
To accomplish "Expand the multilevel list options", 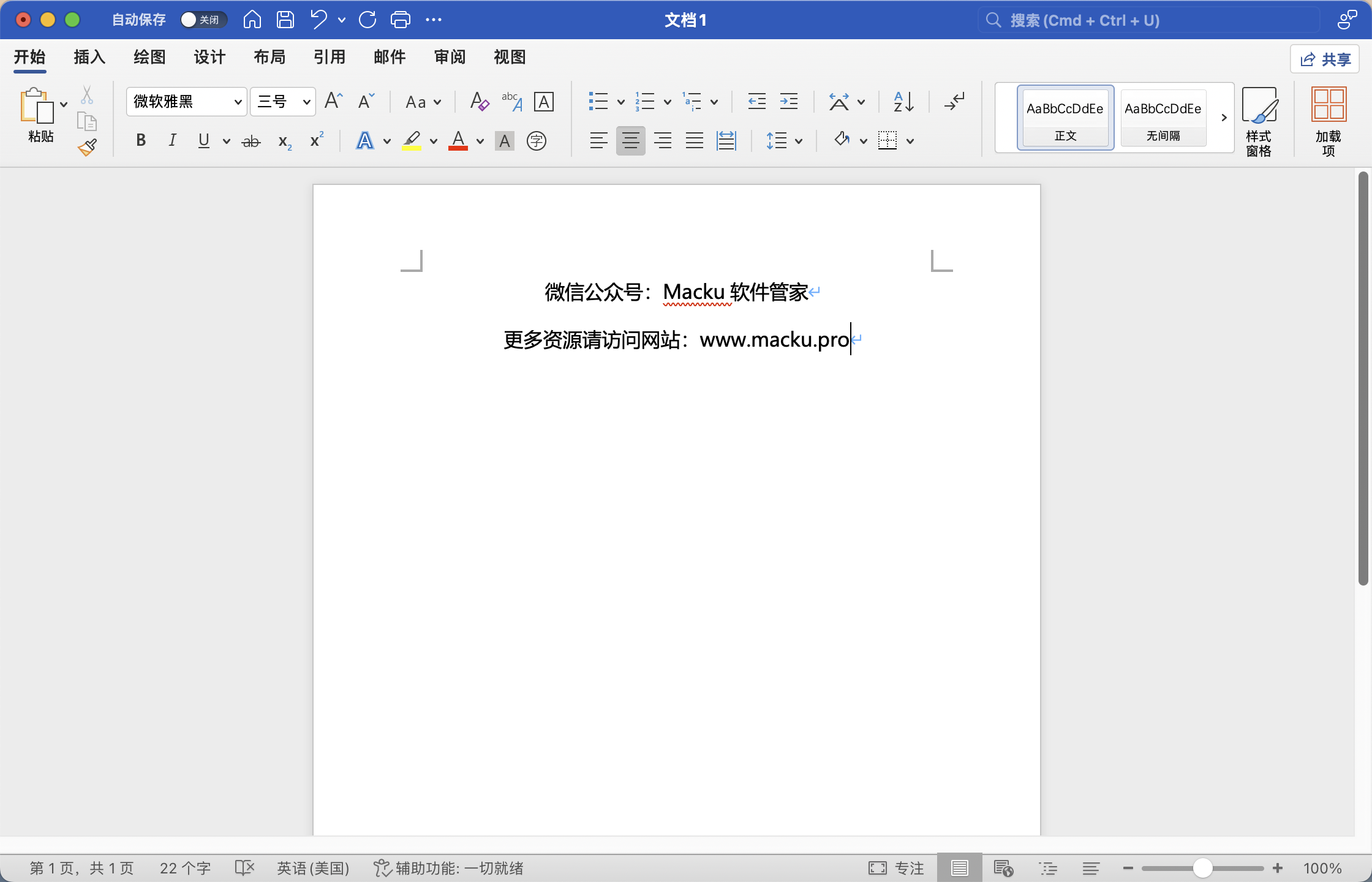I will [x=714, y=102].
